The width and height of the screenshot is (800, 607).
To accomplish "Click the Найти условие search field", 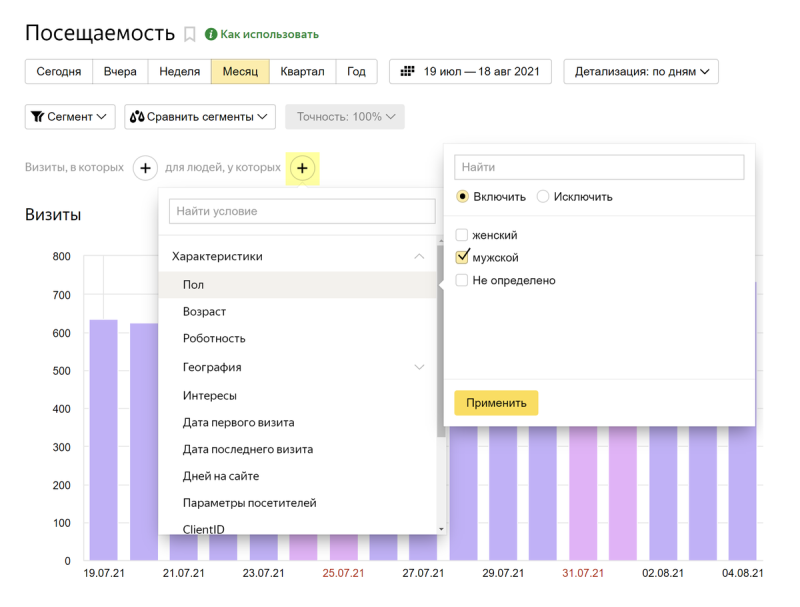I will (x=302, y=211).
